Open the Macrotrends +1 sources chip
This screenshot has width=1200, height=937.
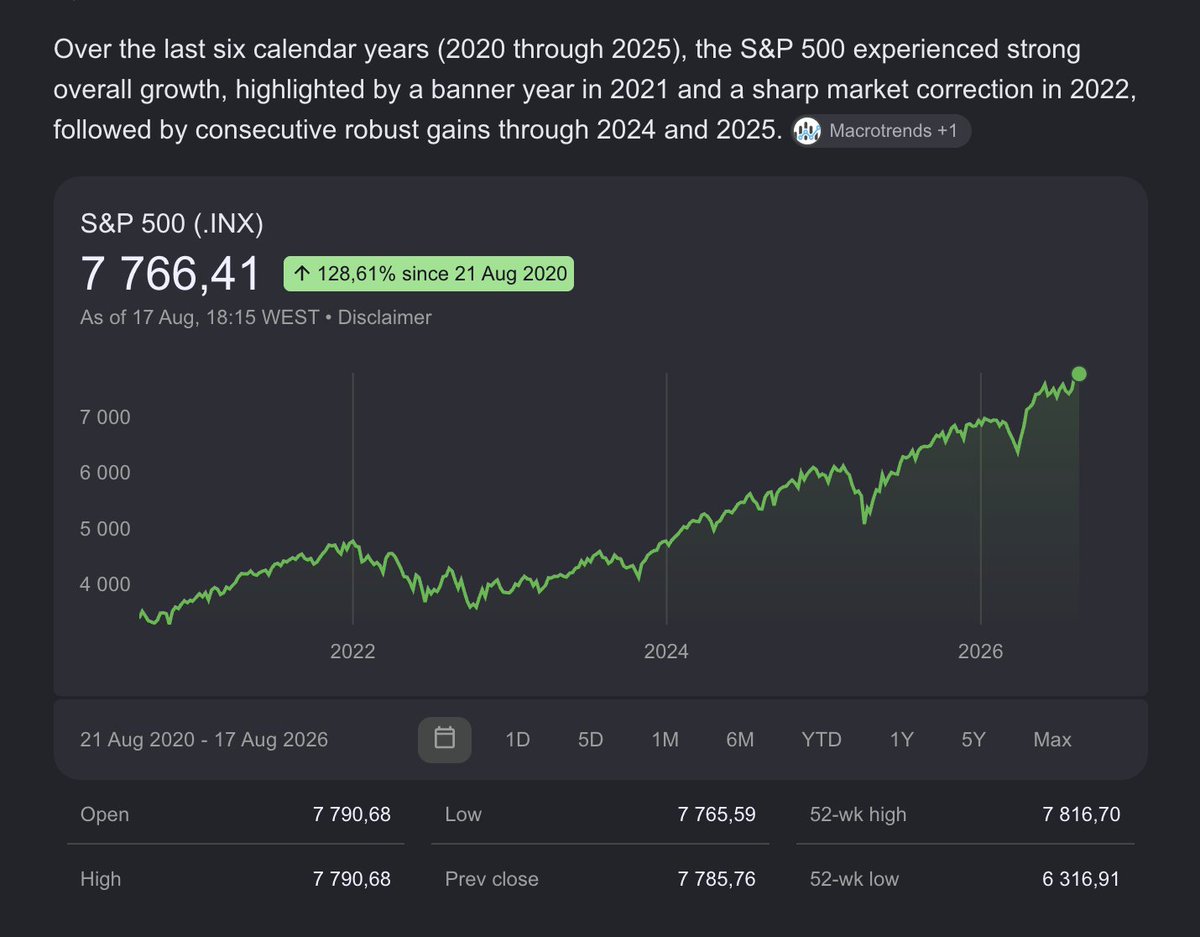(x=881, y=132)
